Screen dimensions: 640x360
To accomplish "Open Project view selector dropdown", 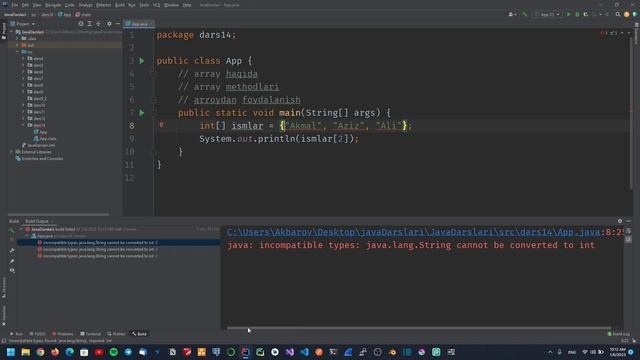I will (x=23, y=24).
